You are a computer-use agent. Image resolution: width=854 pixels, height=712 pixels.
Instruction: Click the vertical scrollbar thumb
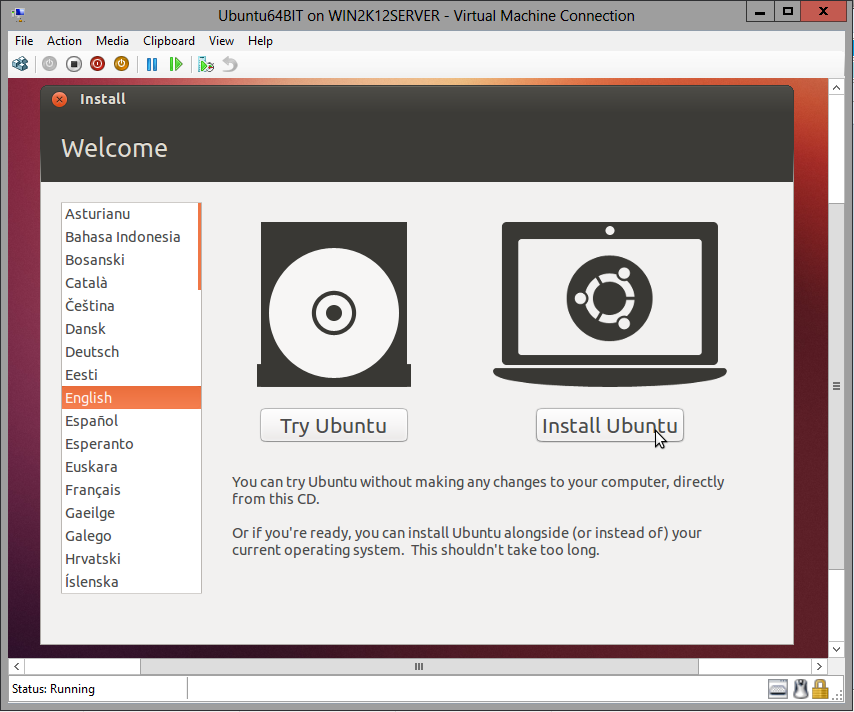click(x=836, y=386)
